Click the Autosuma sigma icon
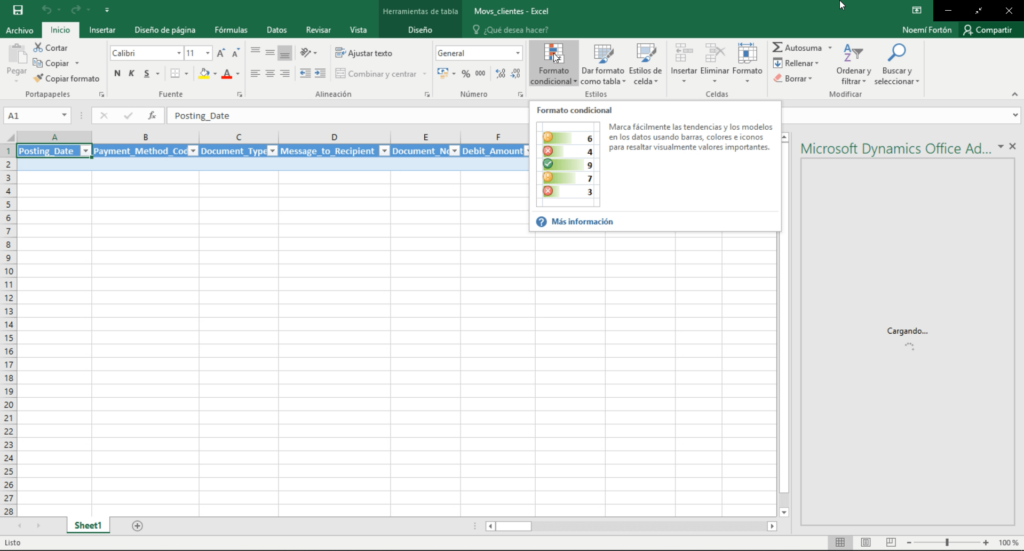The height and width of the screenshot is (551, 1024). [778, 48]
